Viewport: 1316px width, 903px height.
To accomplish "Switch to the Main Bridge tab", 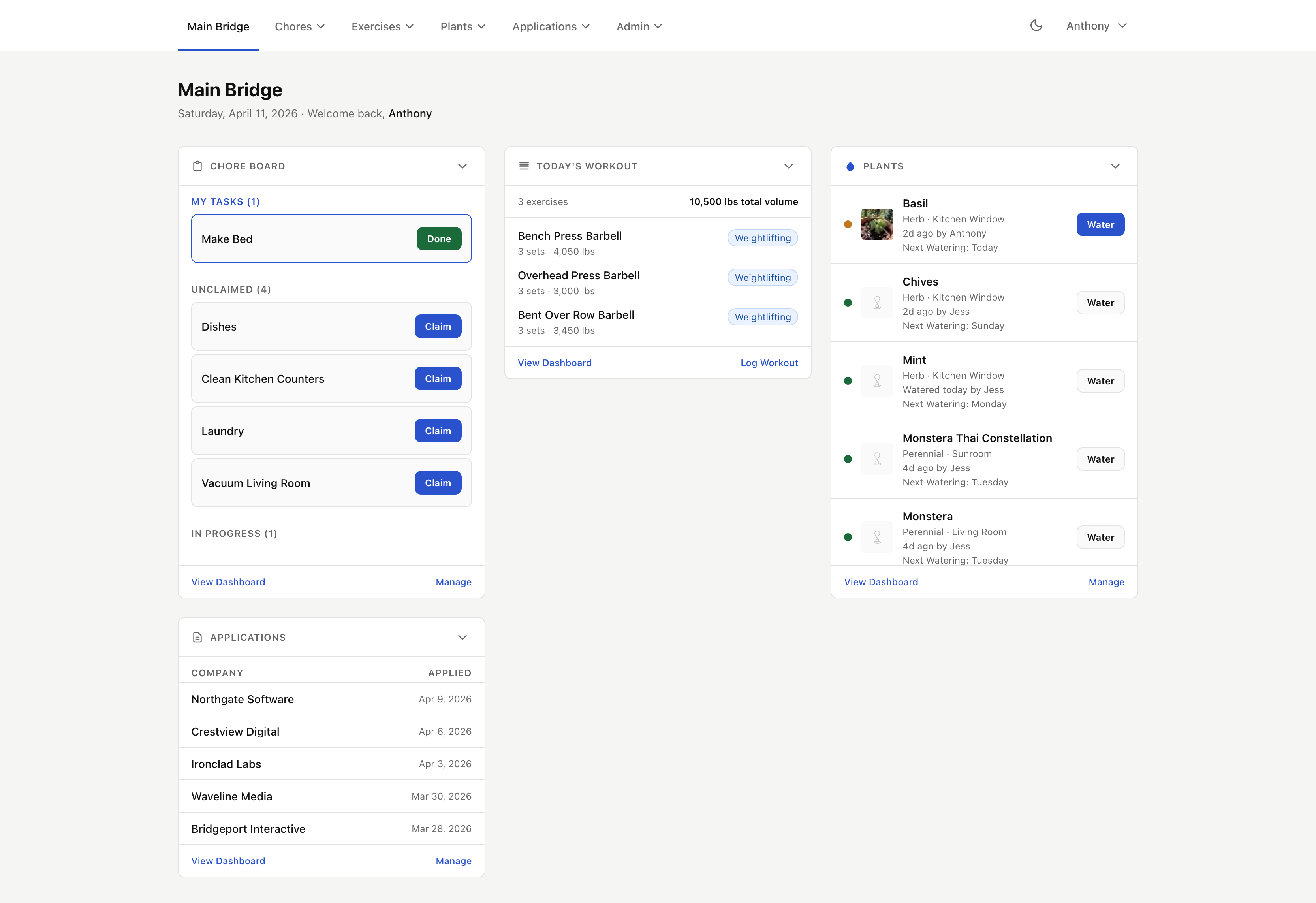I will [x=218, y=26].
